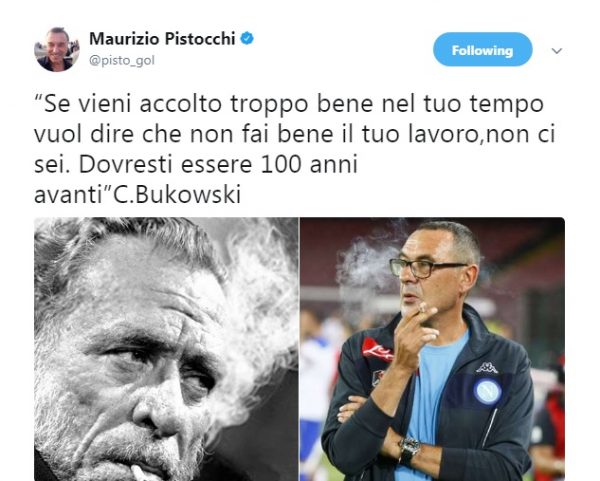Expand the tweet options chevron

(x=557, y=51)
